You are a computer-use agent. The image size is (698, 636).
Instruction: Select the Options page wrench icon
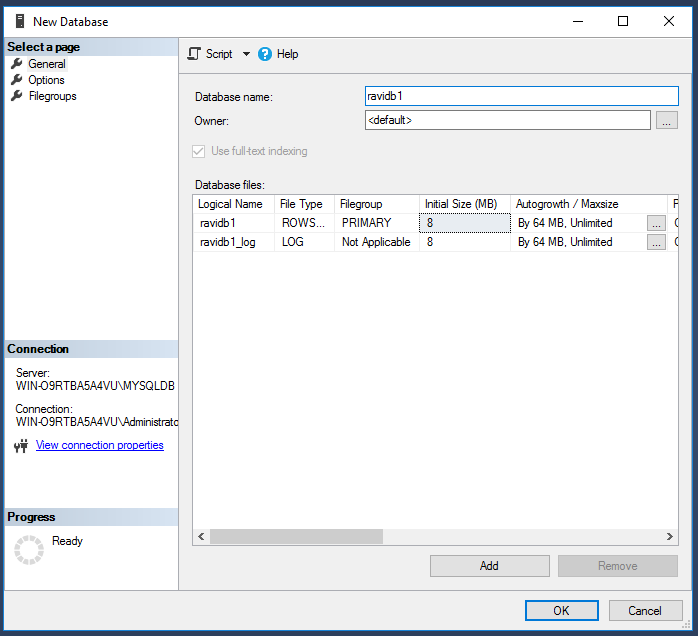tap(17, 80)
